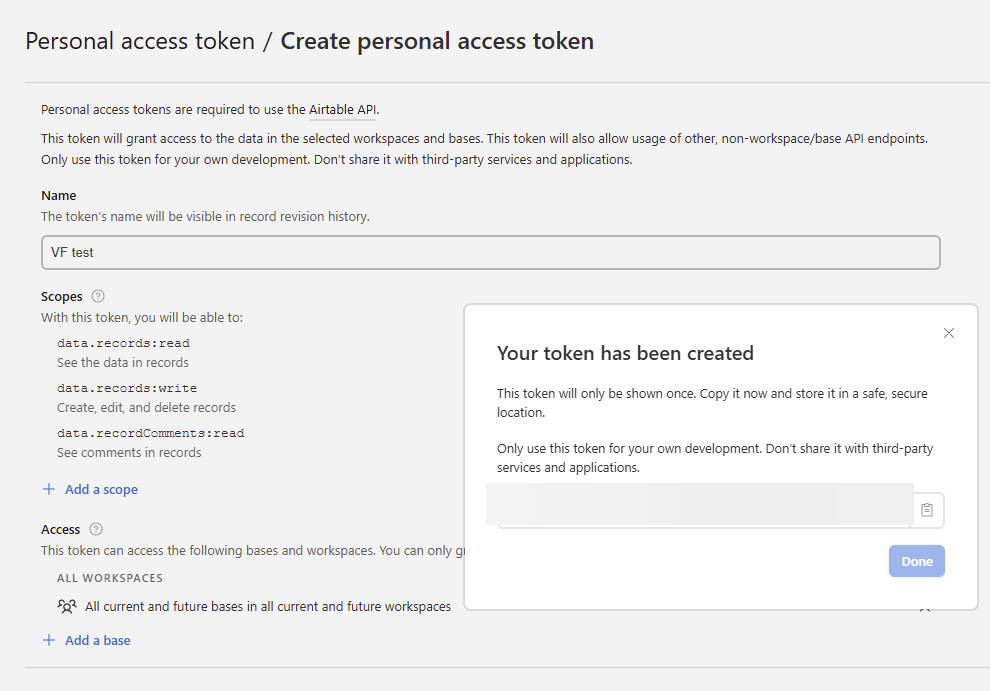Select the data.records:read scope text
The width and height of the screenshot is (990, 691).
(123, 344)
